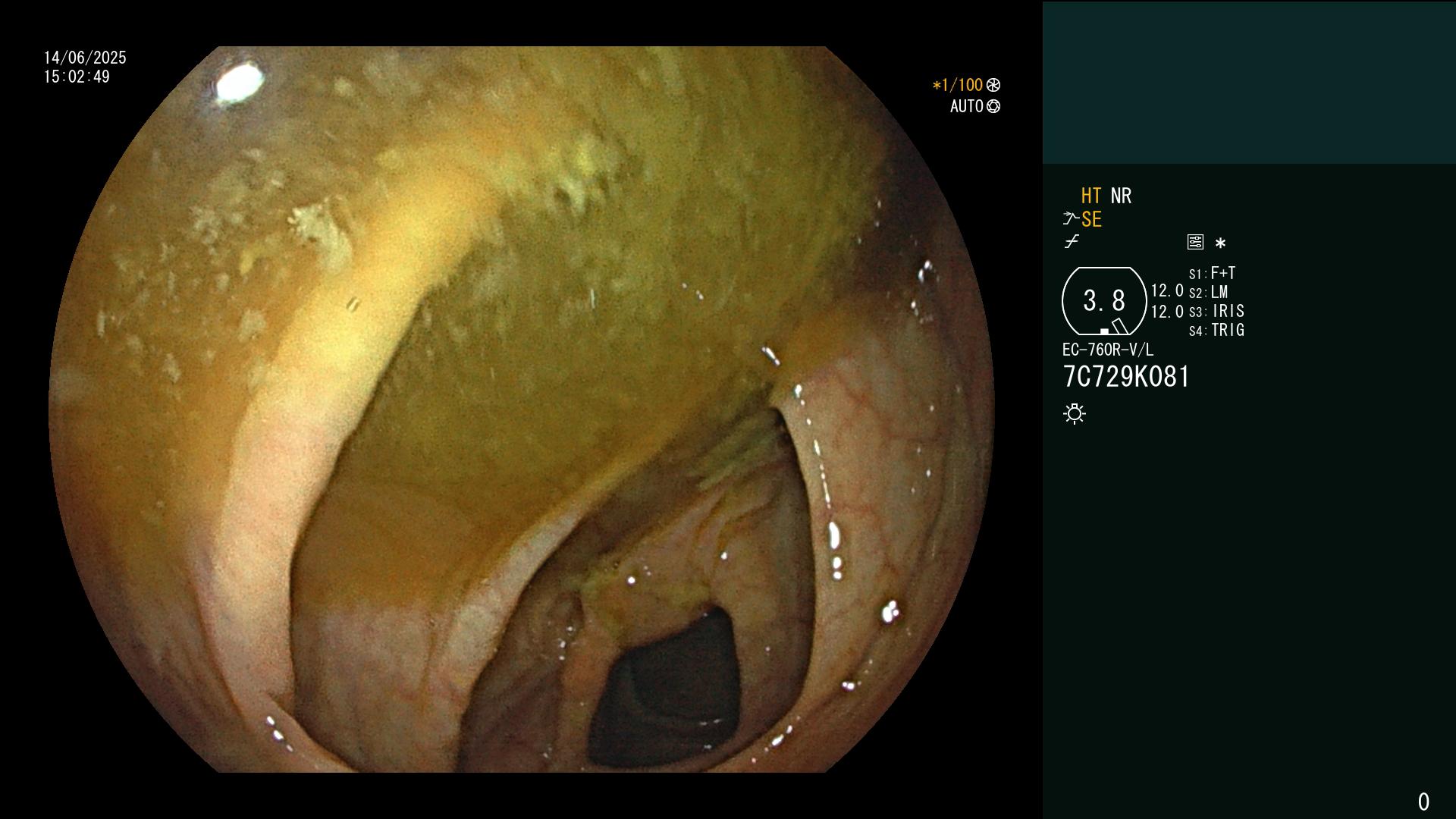The image size is (1456, 819).
Task: Click the asterisk beside the sliders icon
Action: [1220, 243]
